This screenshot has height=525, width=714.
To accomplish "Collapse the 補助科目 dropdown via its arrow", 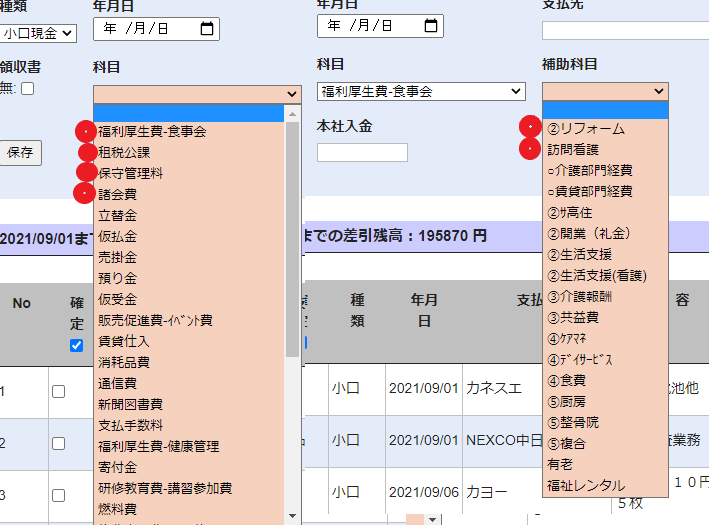I will [657, 91].
